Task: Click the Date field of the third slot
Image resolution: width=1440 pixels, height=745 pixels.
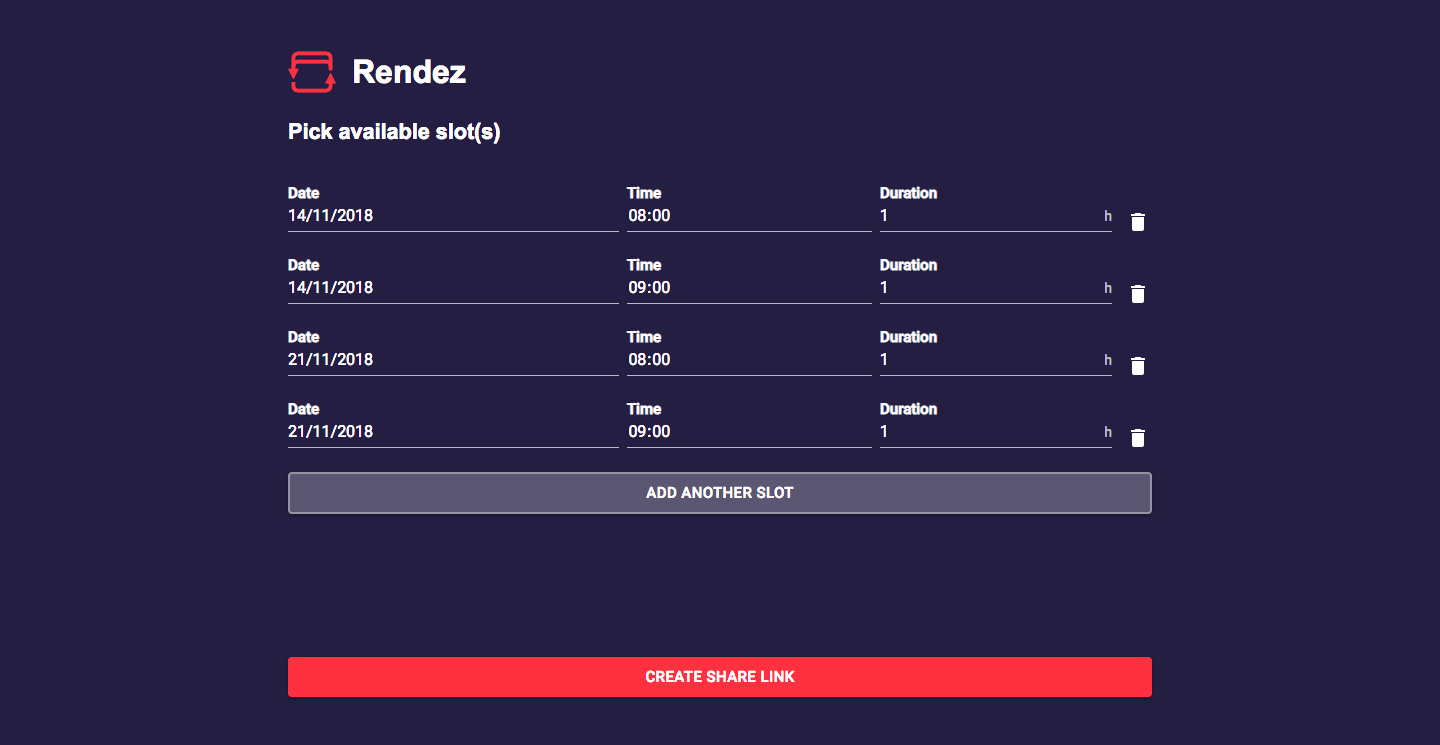Action: click(452, 359)
